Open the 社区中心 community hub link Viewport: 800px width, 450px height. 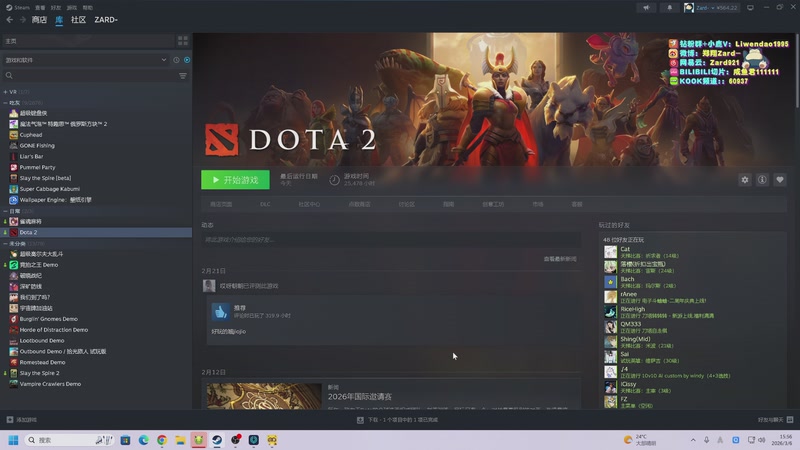click(309, 204)
